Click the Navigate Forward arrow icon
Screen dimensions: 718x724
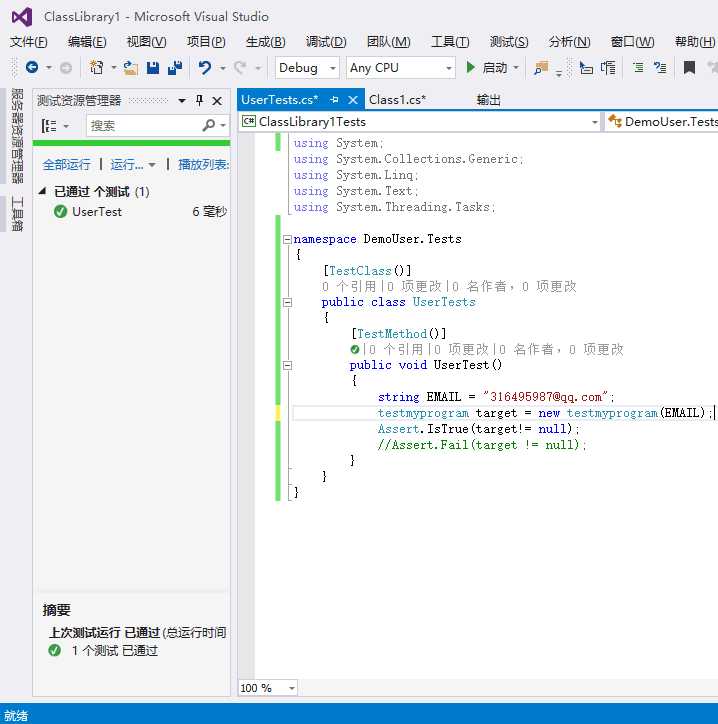pyautogui.click(x=66, y=68)
